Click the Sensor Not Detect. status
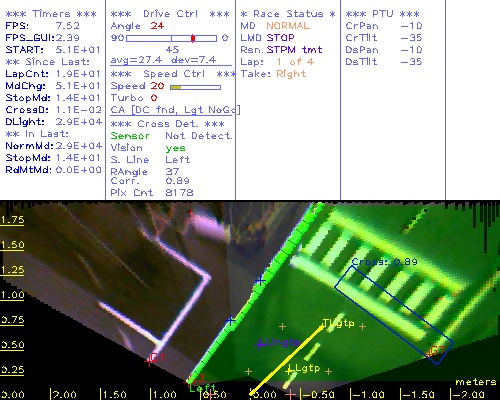Image resolution: width=500 pixels, height=400 pixels. (171, 136)
